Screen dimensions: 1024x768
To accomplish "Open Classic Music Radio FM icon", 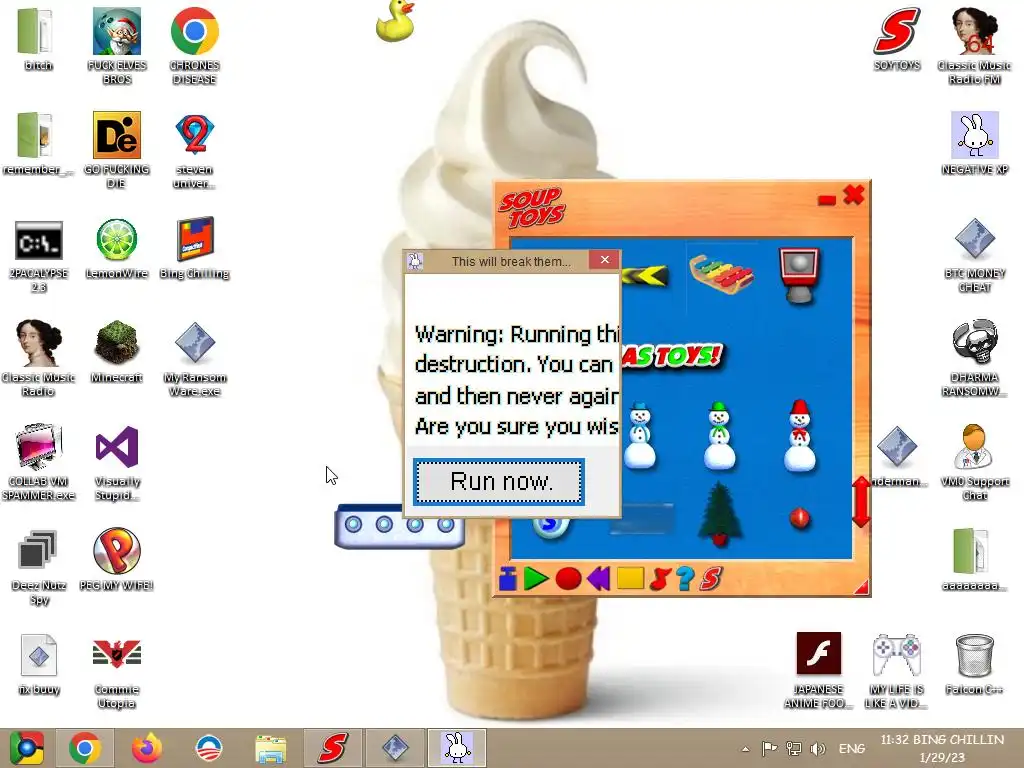I will click(x=974, y=31).
